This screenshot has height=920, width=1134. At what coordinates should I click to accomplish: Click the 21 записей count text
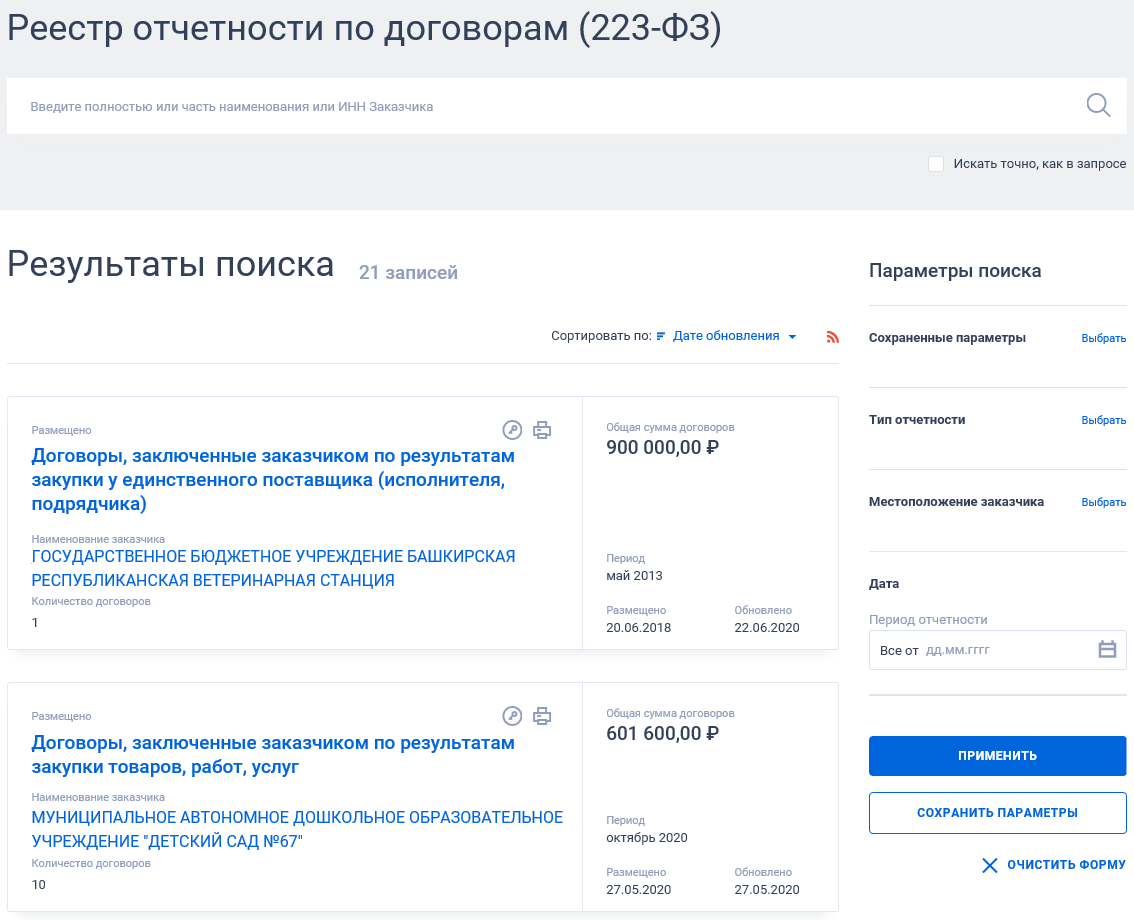408,273
